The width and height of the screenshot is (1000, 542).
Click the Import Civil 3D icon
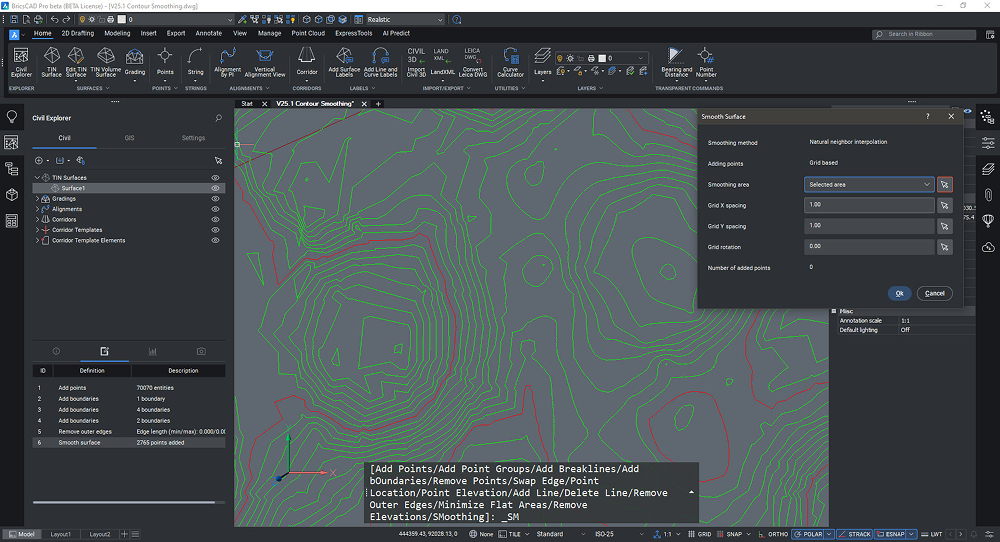point(416,60)
